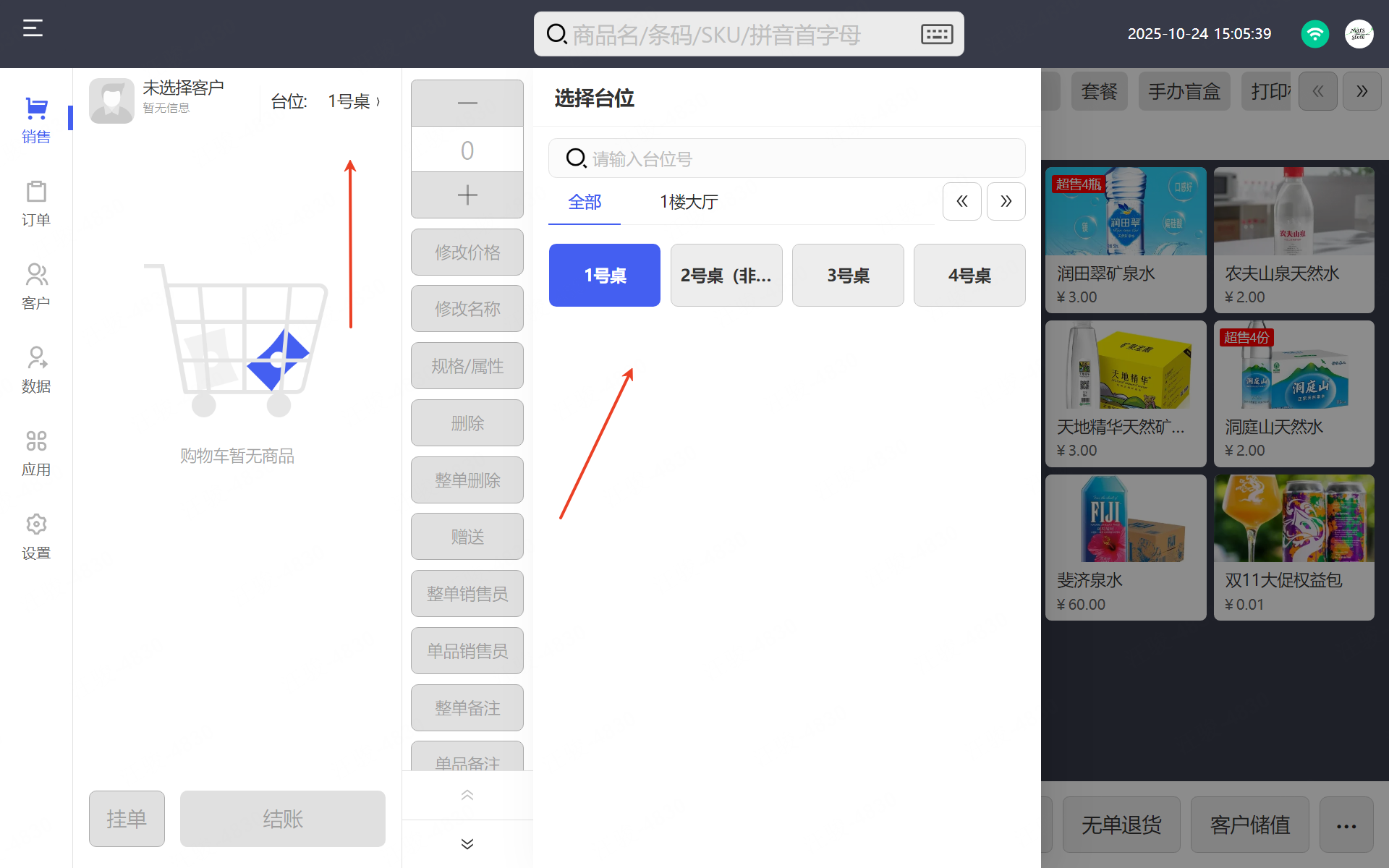The image size is (1389, 868).
Task: Click the 客户储值 button
Action: (x=1249, y=825)
